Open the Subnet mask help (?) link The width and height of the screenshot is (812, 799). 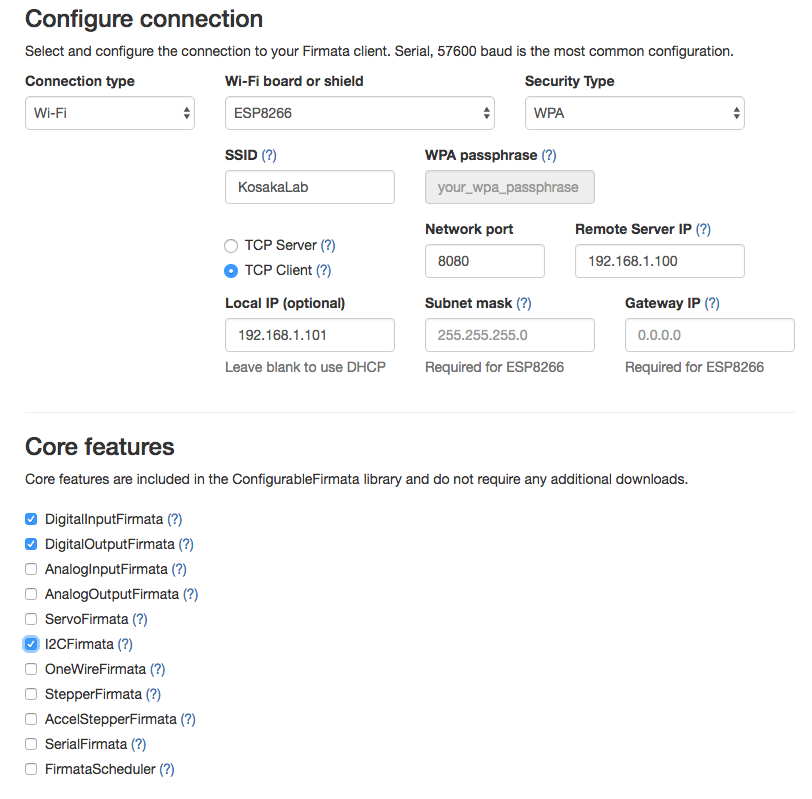524,303
